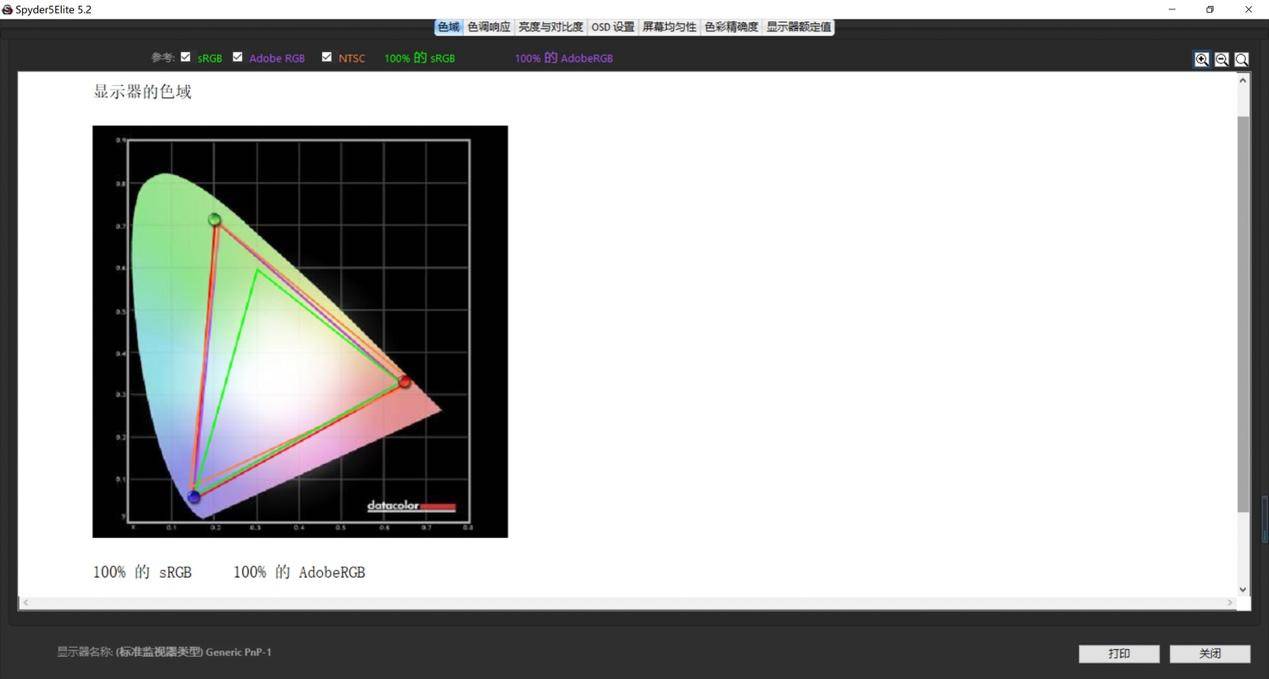Click the Spyder5Elite app icon in title bar

[x=8, y=9]
